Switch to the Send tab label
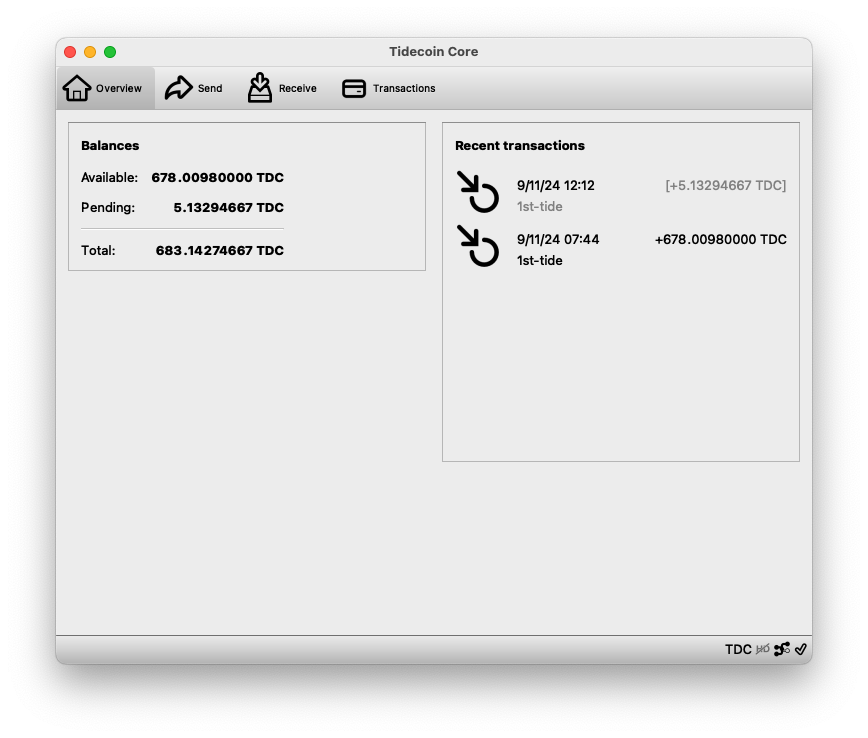The width and height of the screenshot is (868, 738). pos(210,88)
